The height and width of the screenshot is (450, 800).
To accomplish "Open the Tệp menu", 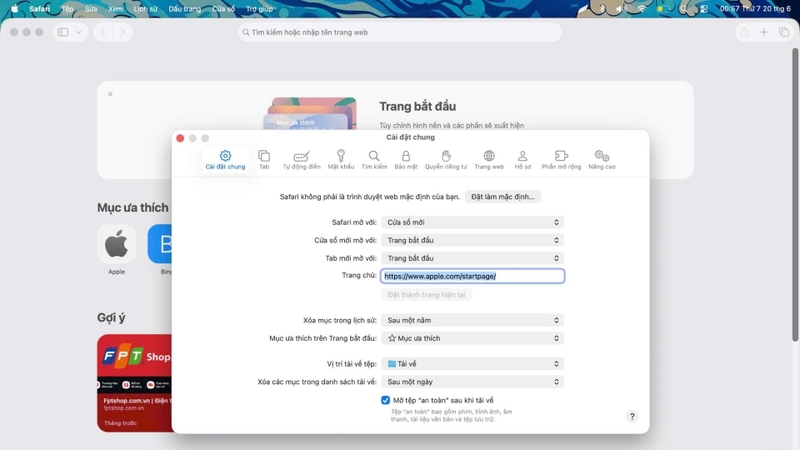I will coord(67,9).
